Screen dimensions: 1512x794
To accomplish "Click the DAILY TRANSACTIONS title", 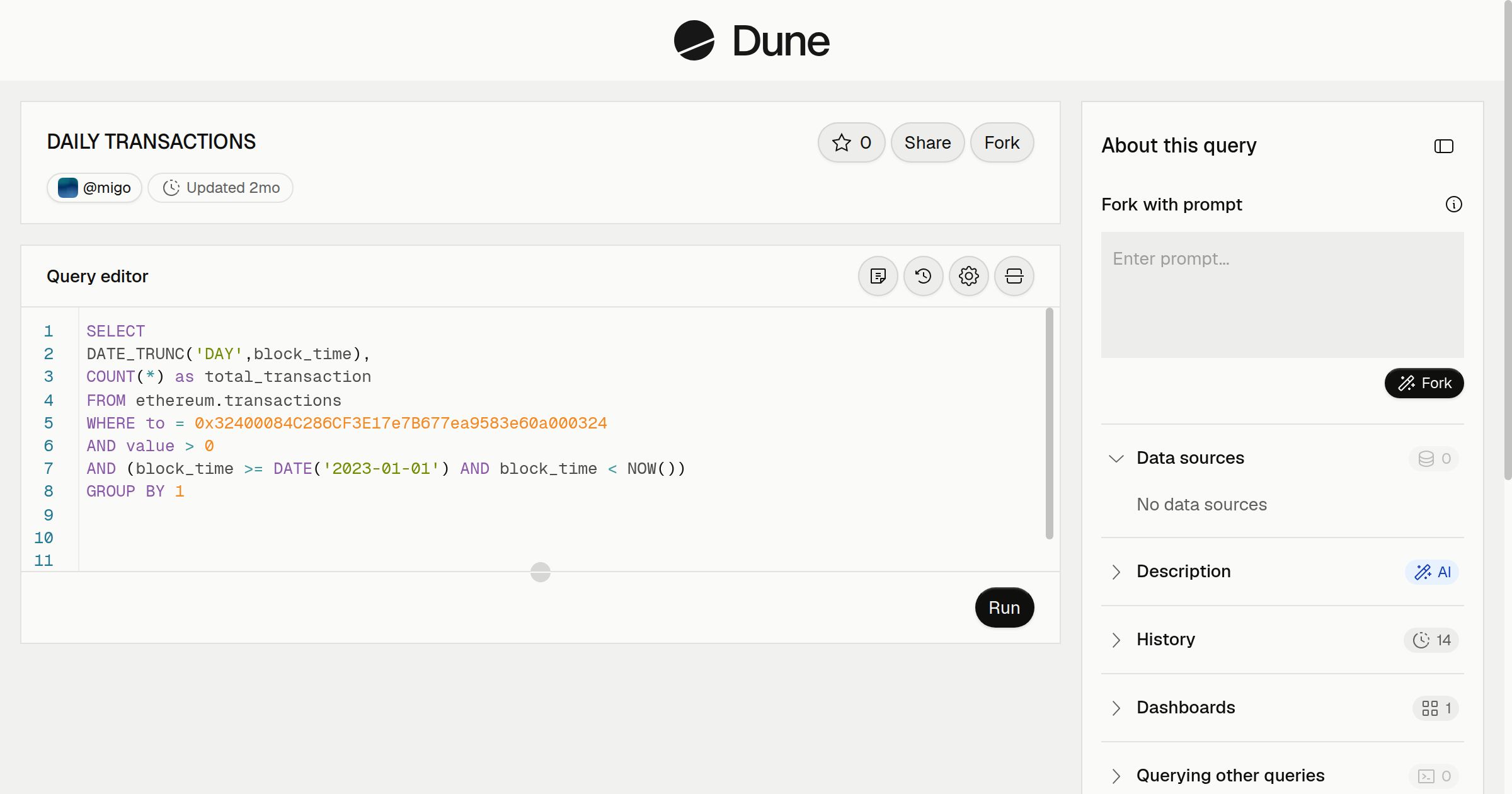I will 151,141.
